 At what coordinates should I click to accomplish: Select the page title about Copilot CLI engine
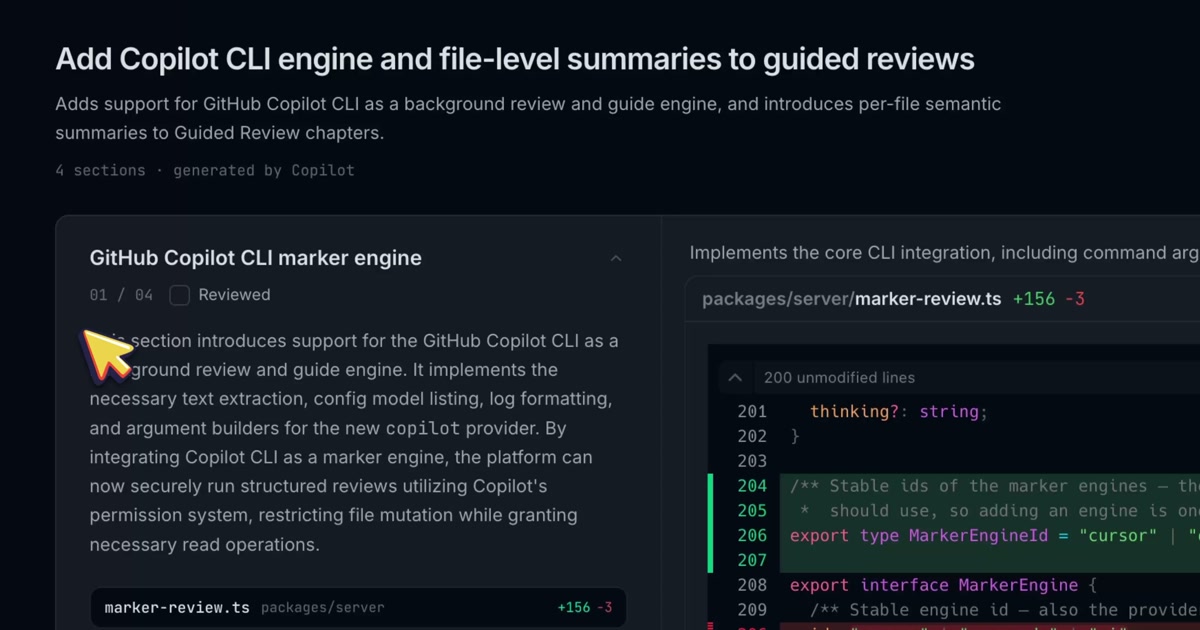pyautogui.click(x=515, y=59)
